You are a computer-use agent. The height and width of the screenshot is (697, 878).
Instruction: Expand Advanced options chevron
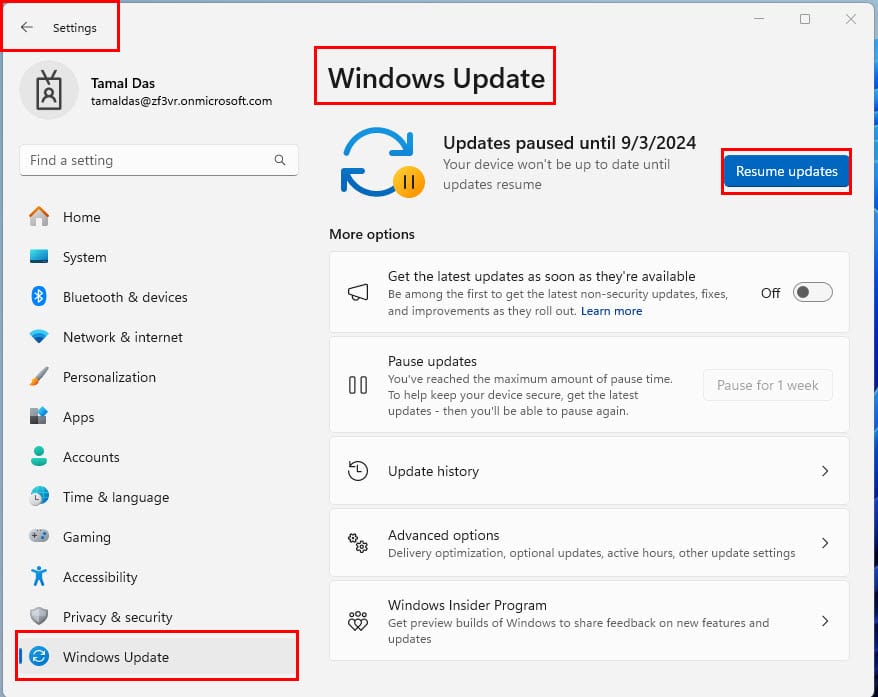(825, 542)
